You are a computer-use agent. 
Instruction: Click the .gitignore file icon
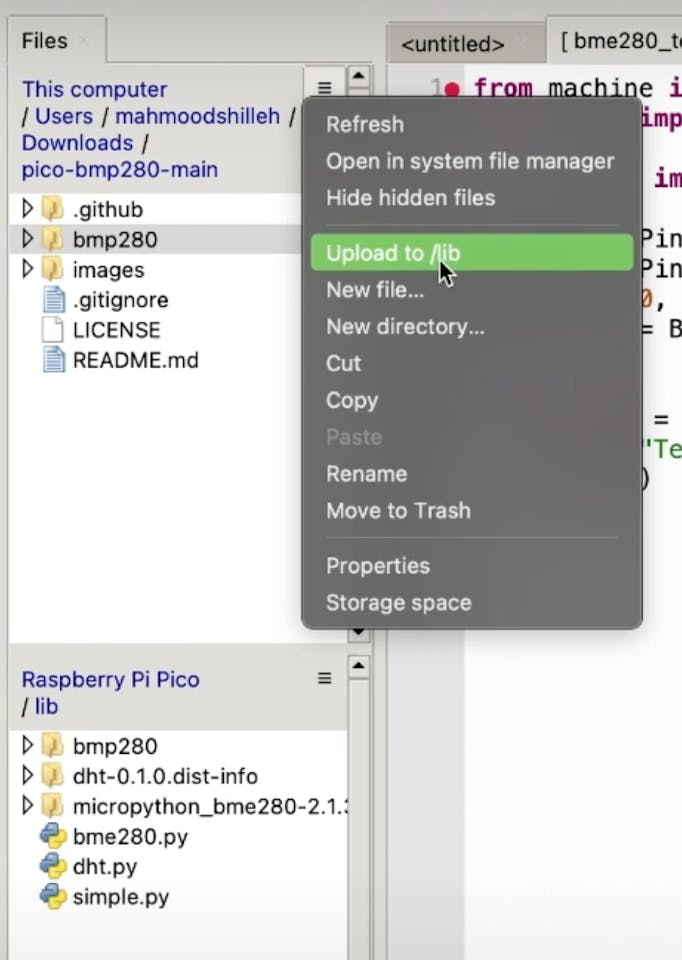[53, 300]
